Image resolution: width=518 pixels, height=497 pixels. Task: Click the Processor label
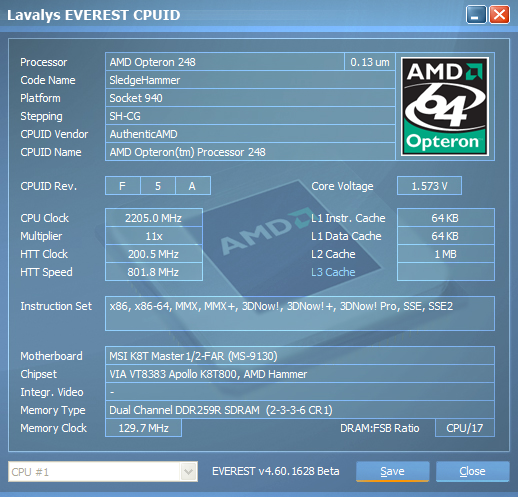click(44, 62)
